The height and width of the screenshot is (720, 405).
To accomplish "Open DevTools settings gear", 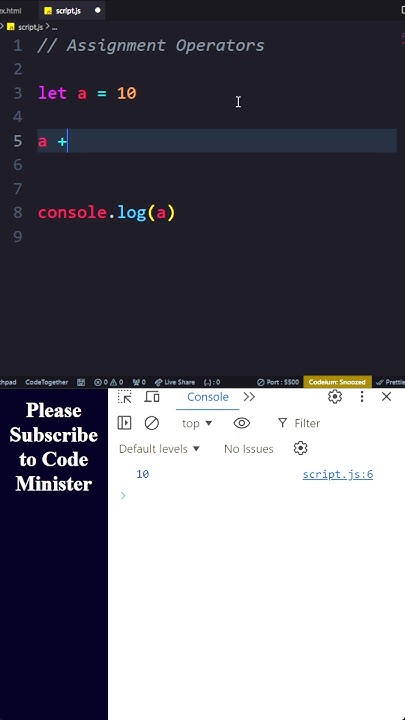I will click(x=335, y=396).
